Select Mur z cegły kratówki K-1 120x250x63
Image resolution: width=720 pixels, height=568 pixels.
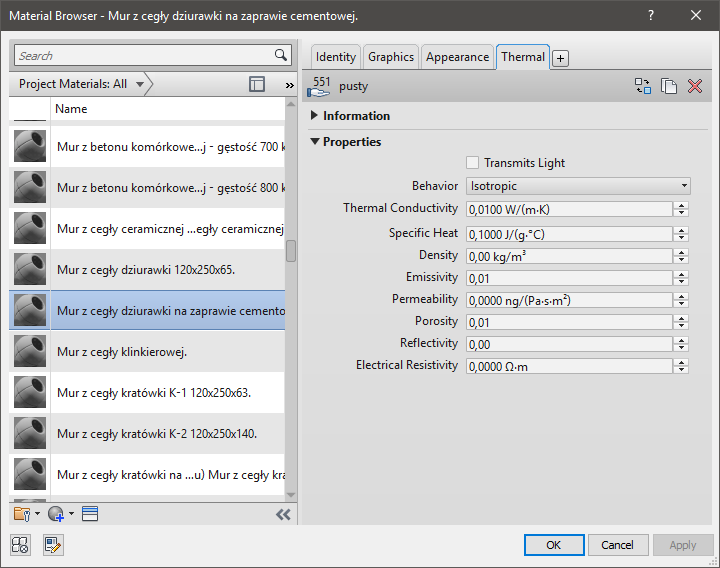point(147,393)
